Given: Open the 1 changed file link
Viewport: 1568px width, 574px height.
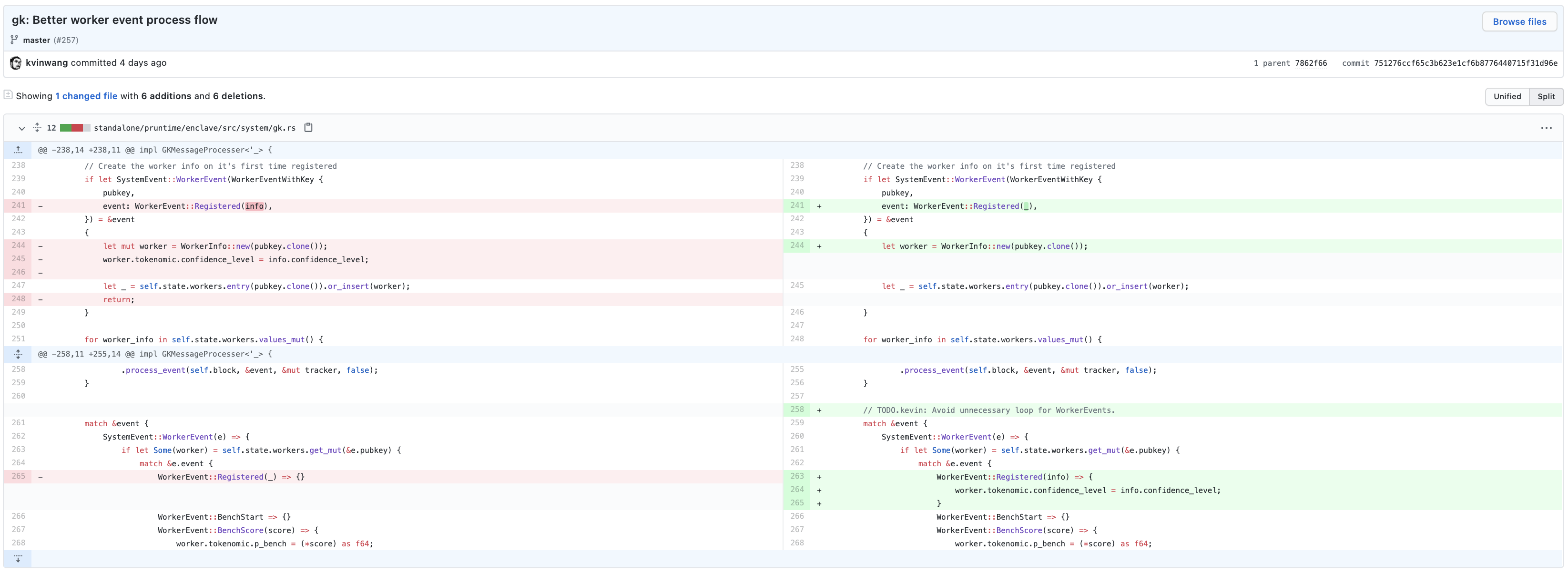Looking at the screenshot, I should point(86,96).
